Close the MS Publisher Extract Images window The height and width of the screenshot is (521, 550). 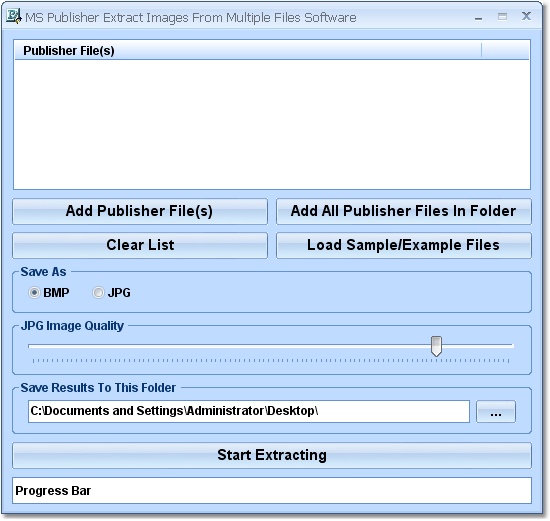526,16
